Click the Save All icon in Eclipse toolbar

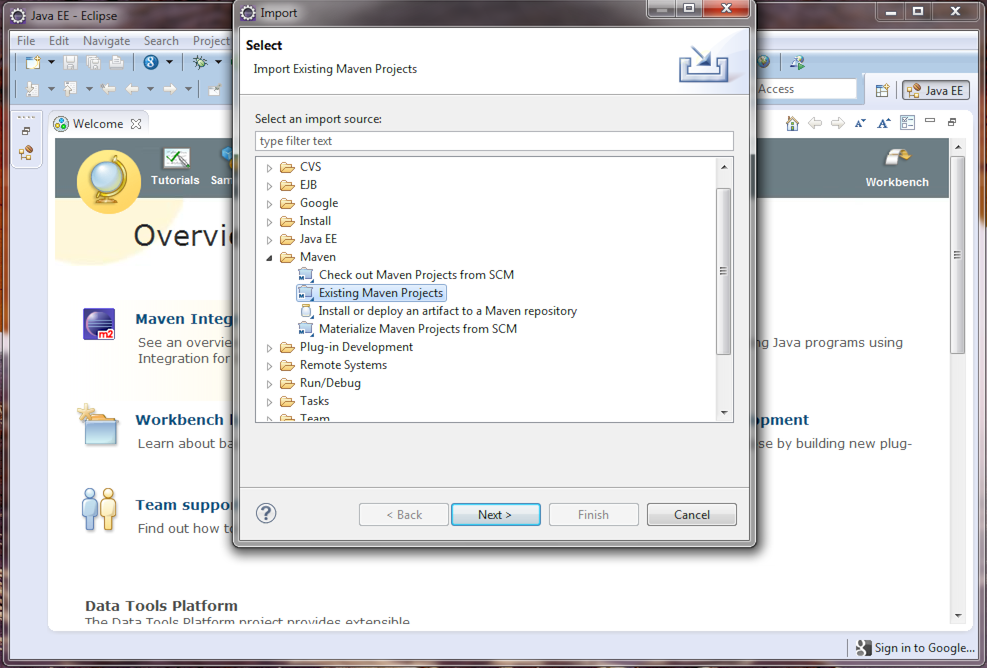coord(93,62)
